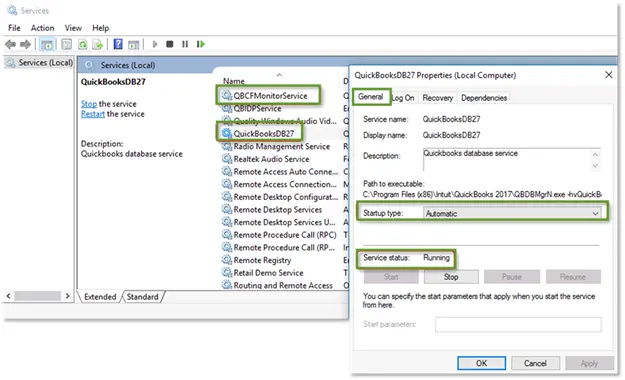Click the Start parameters input field
Screen dimensions: 625x380
(x=518, y=325)
